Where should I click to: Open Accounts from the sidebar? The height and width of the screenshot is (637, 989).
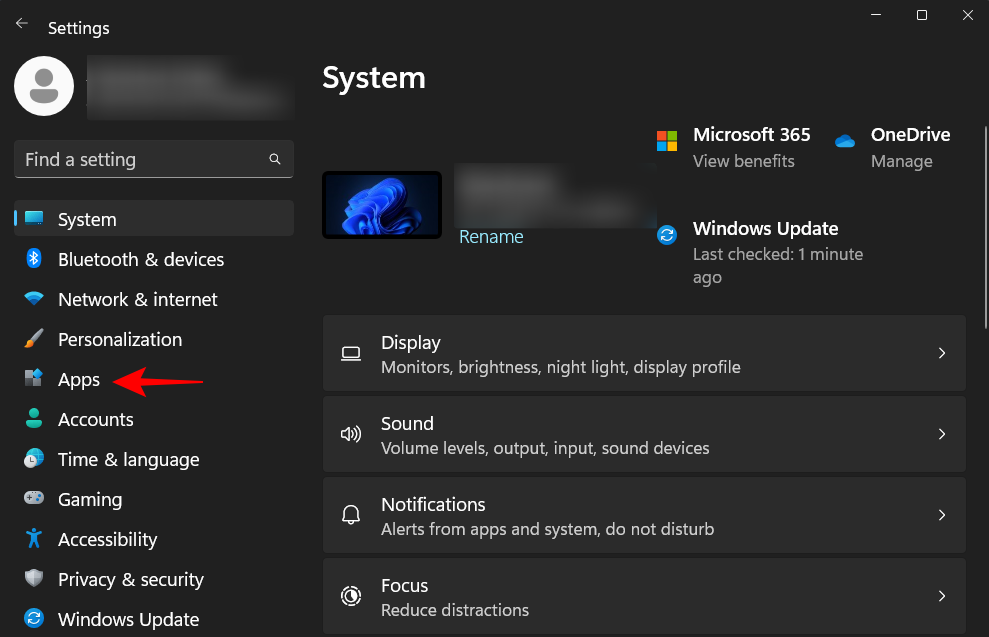(x=95, y=419)
